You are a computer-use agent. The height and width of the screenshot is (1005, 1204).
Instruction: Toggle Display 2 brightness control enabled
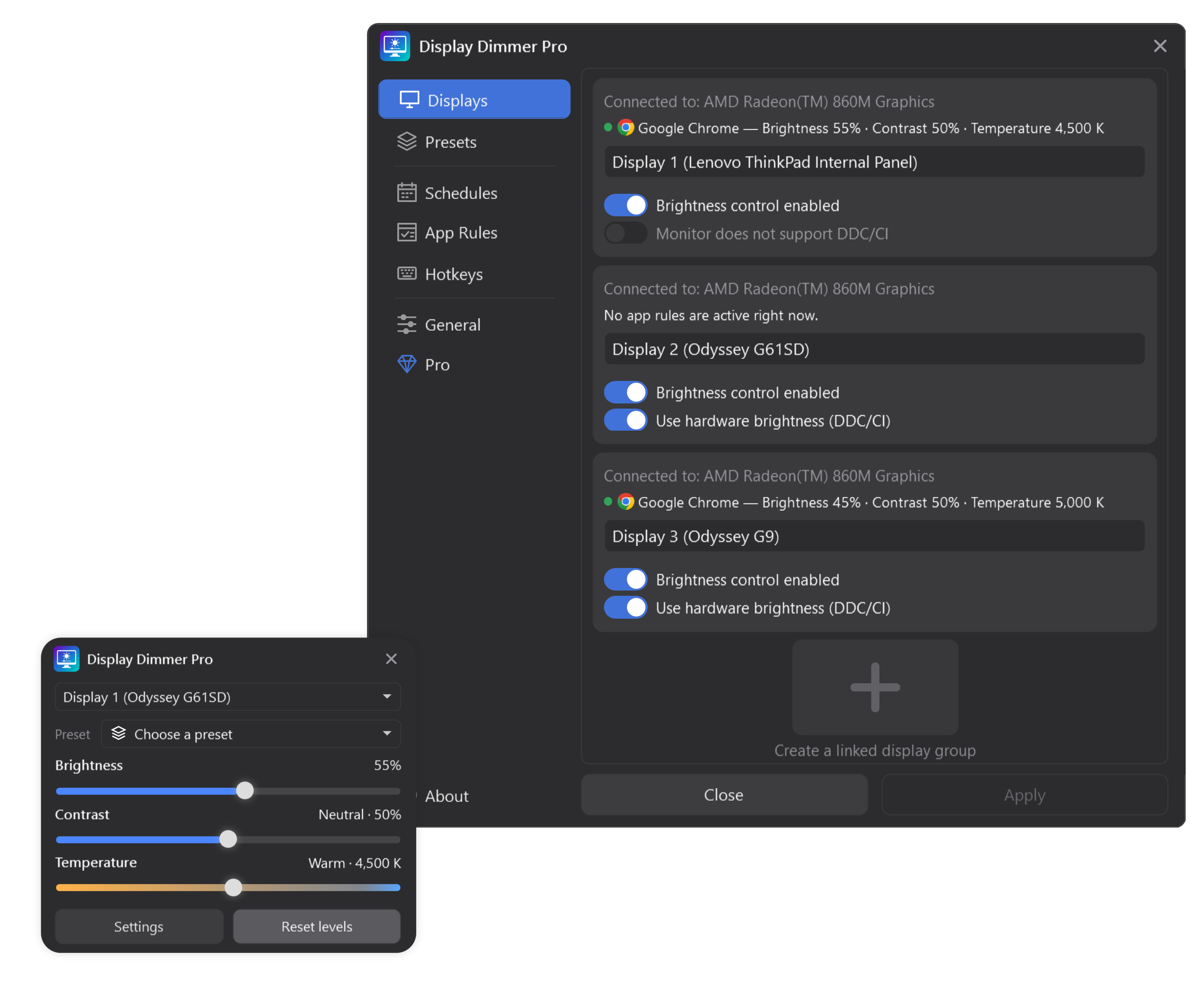point(626,392)
